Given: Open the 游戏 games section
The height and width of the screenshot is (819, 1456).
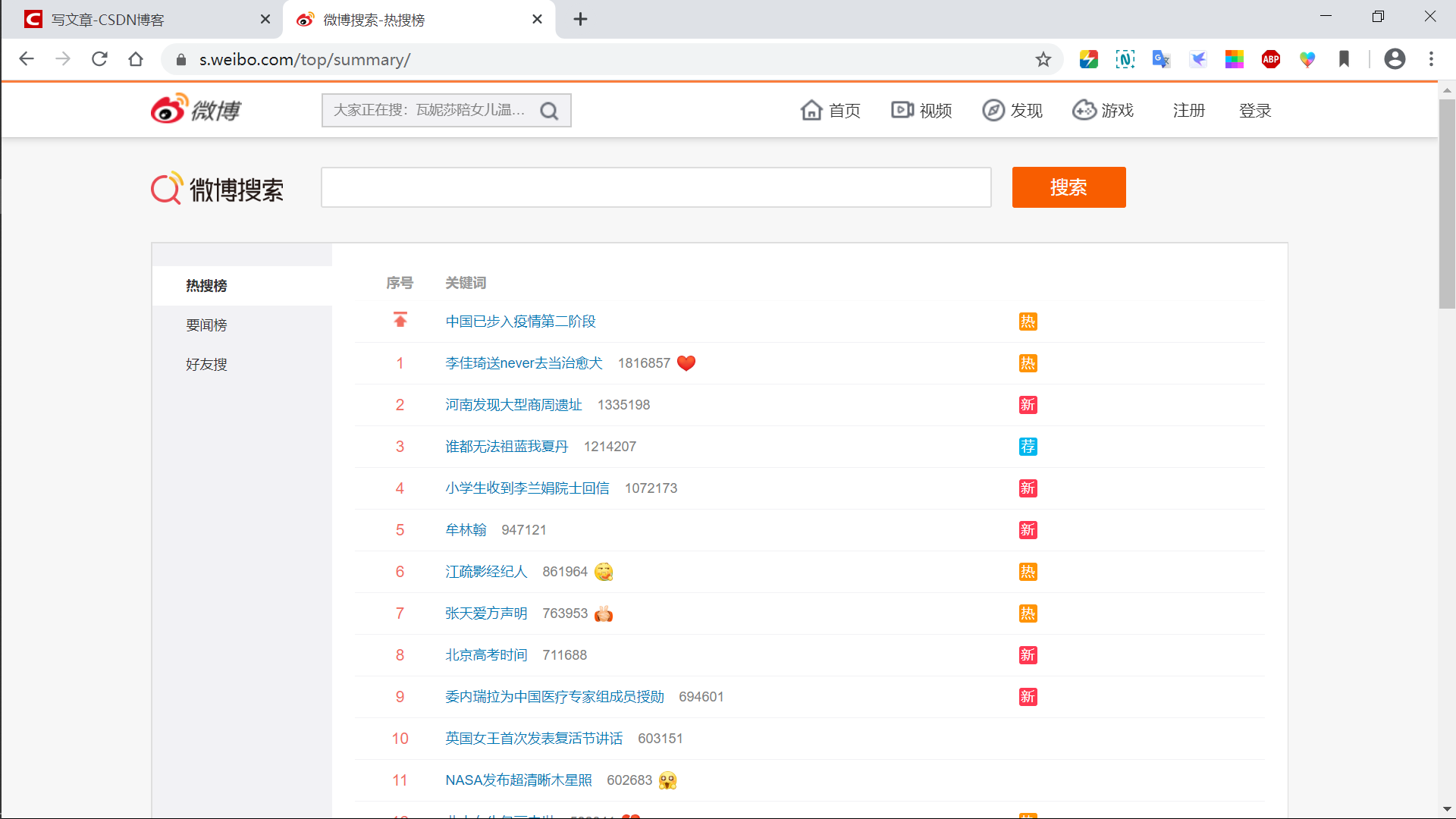Looking at the screenshot, I should (x=1103, y=111).
